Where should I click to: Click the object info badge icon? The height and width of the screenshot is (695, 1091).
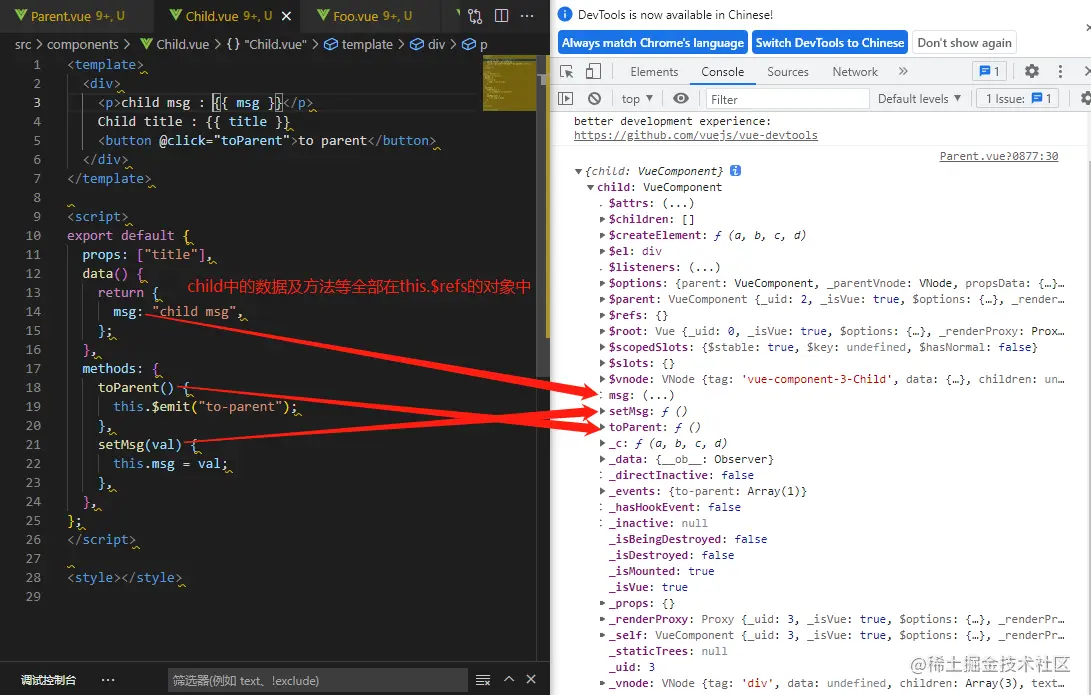pos(735,170)
